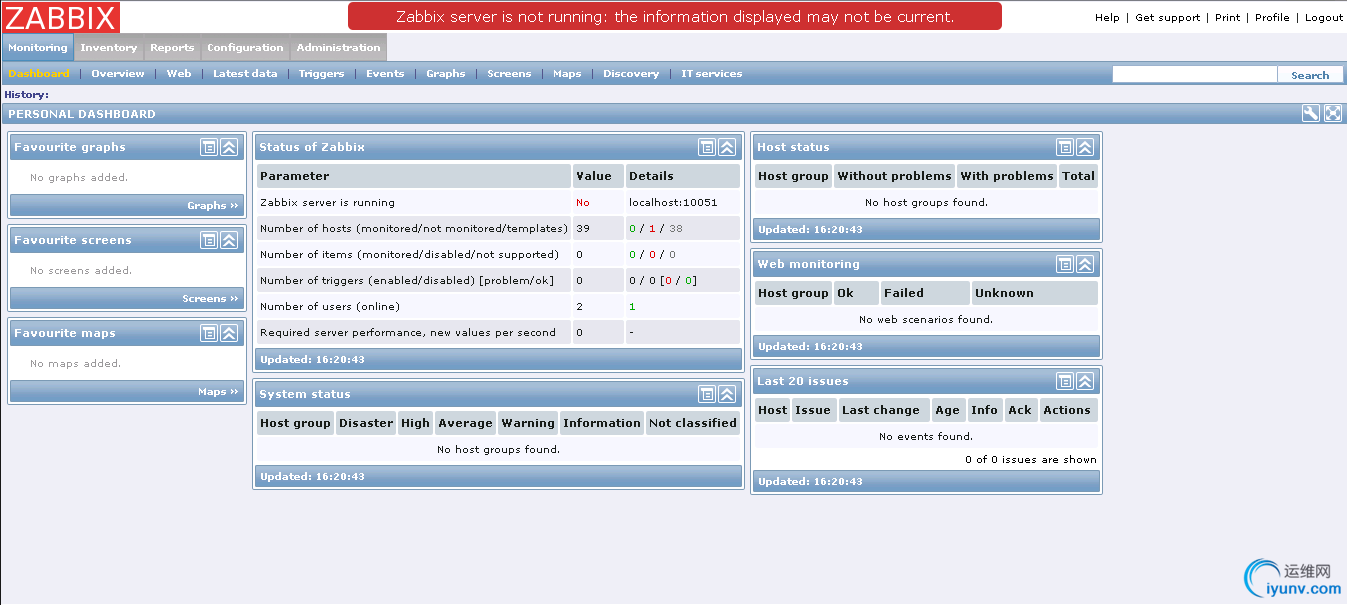Click the red 'No' server running value

click(x=583, y=203)
